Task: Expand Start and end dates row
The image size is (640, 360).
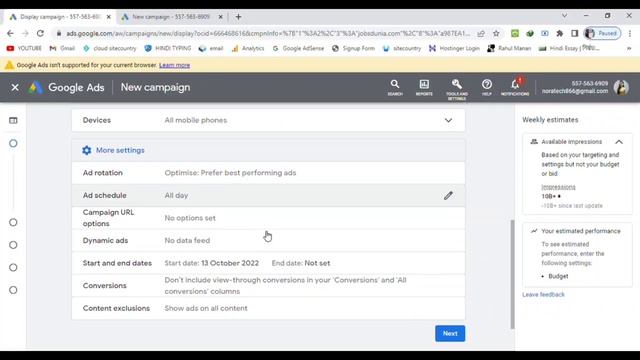Action: (x=268, y=263)
